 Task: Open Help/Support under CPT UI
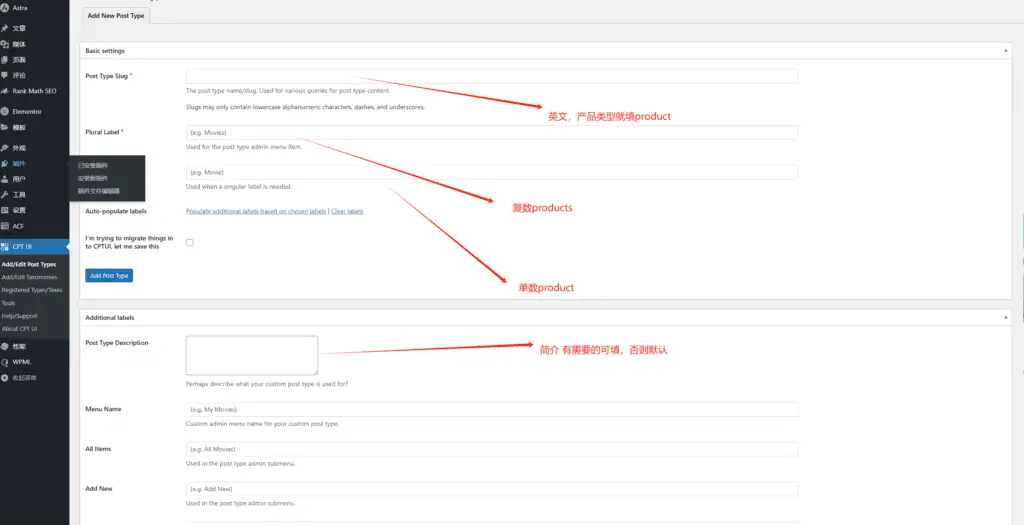tap(20, 316)
